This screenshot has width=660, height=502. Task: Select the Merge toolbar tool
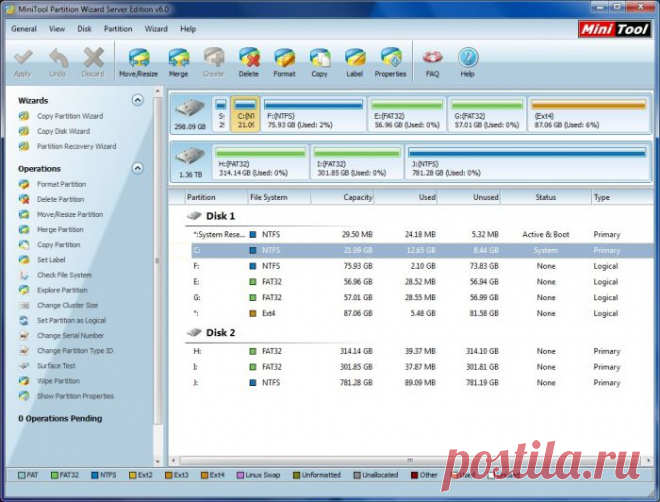[178, 63]
